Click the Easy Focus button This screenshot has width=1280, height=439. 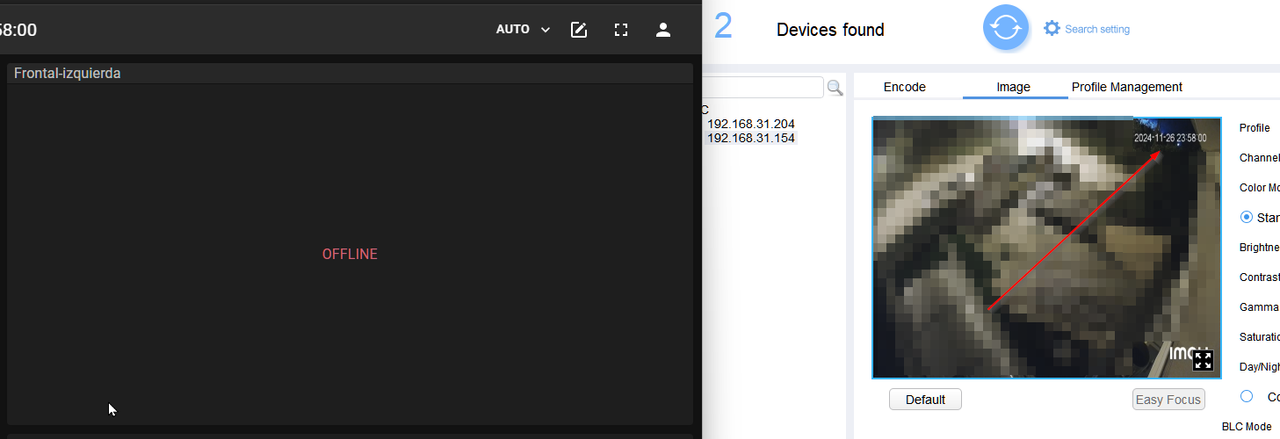pos(1168,399)
